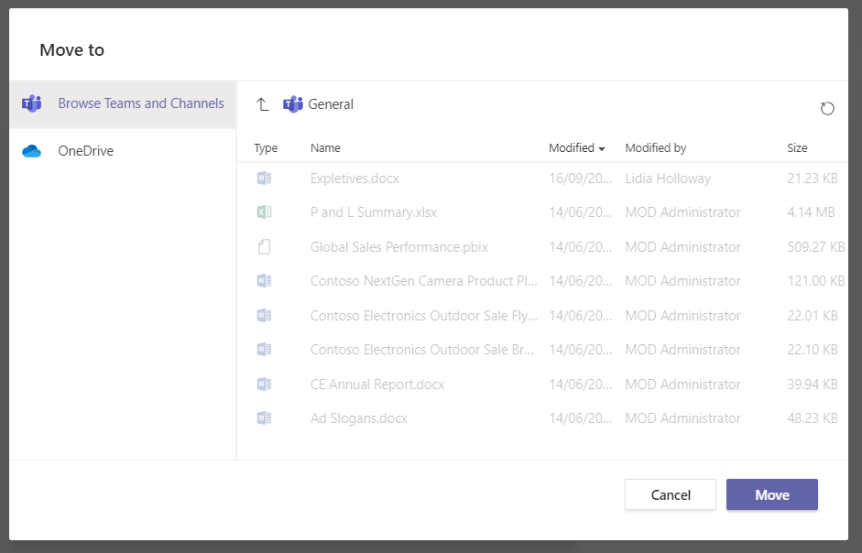This screenshot has width=862, height=553.
Task: Go up one folder level using the arrow
Action: coord(263,104)
